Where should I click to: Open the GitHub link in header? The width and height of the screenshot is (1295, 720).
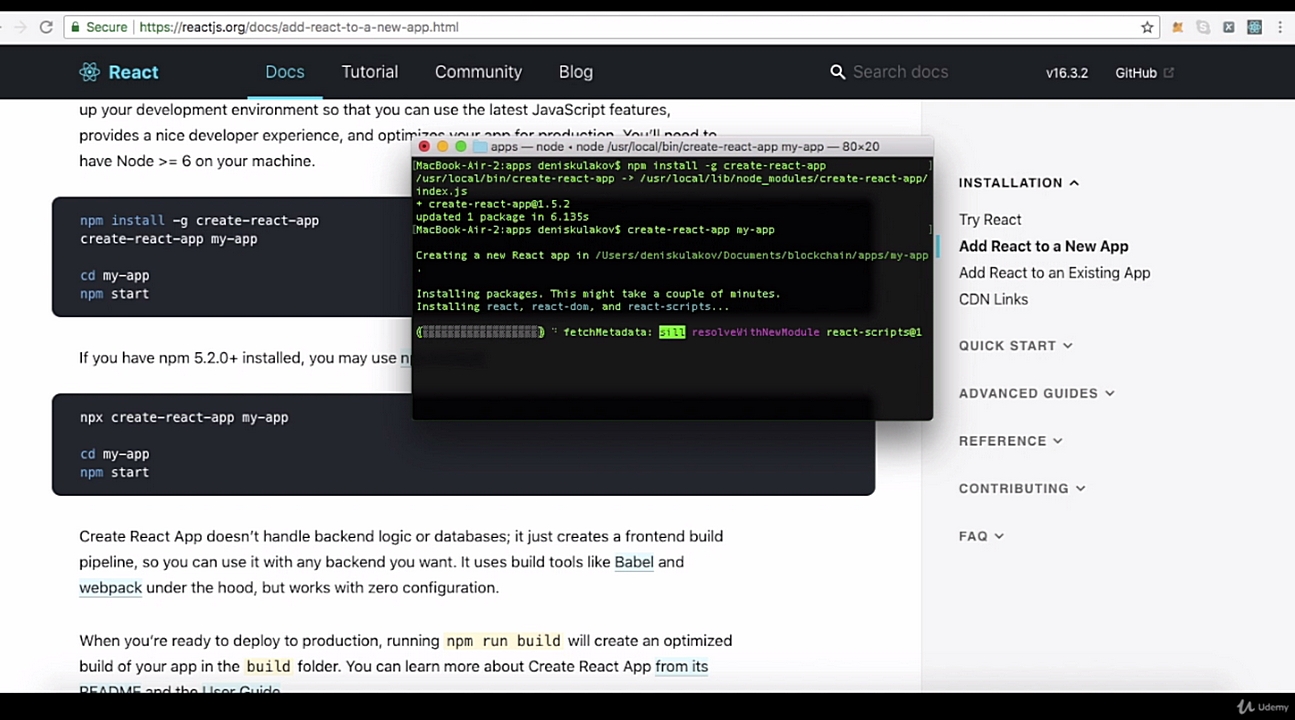pos(1136,73)
